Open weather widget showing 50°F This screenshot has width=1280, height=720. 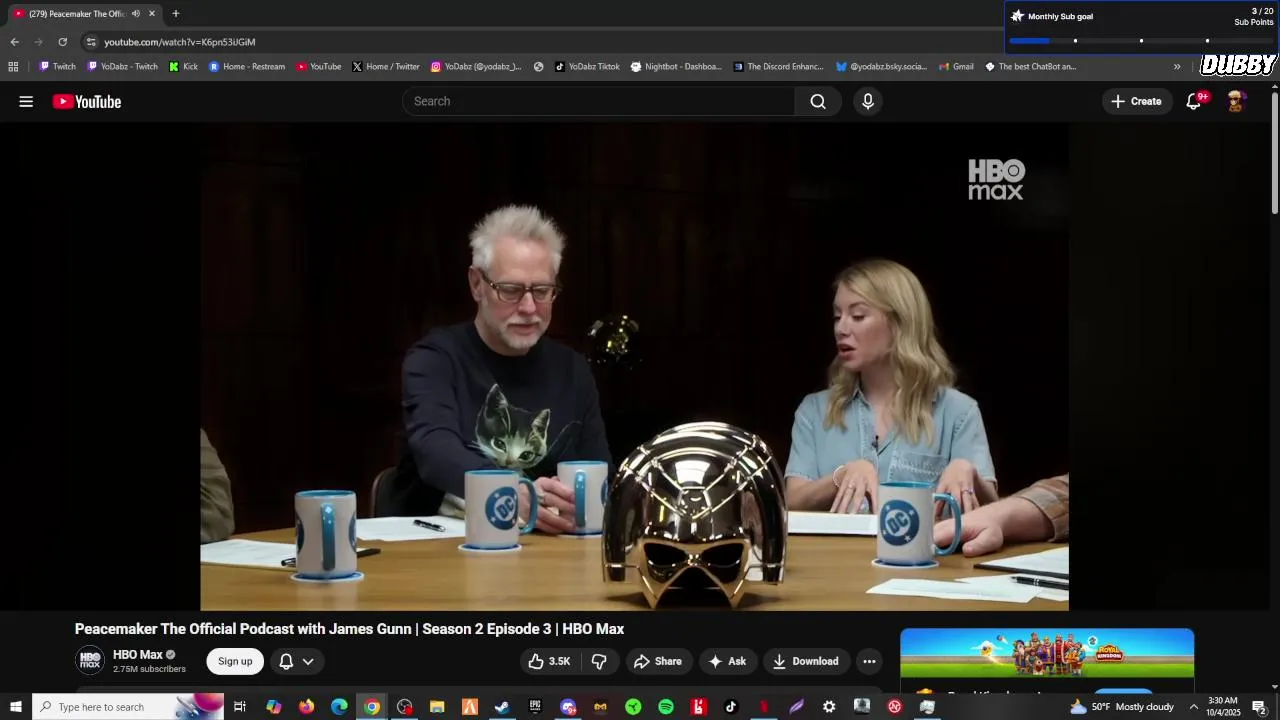point(1122,707)
